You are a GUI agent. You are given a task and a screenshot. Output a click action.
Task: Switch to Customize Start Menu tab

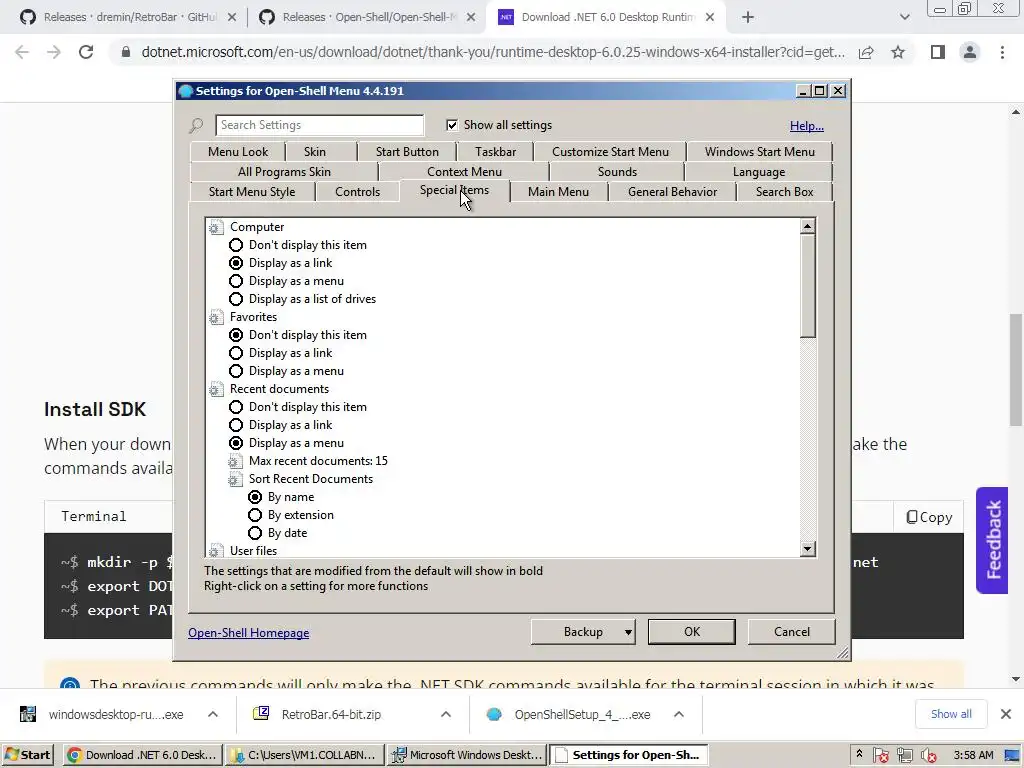point(610,152)
